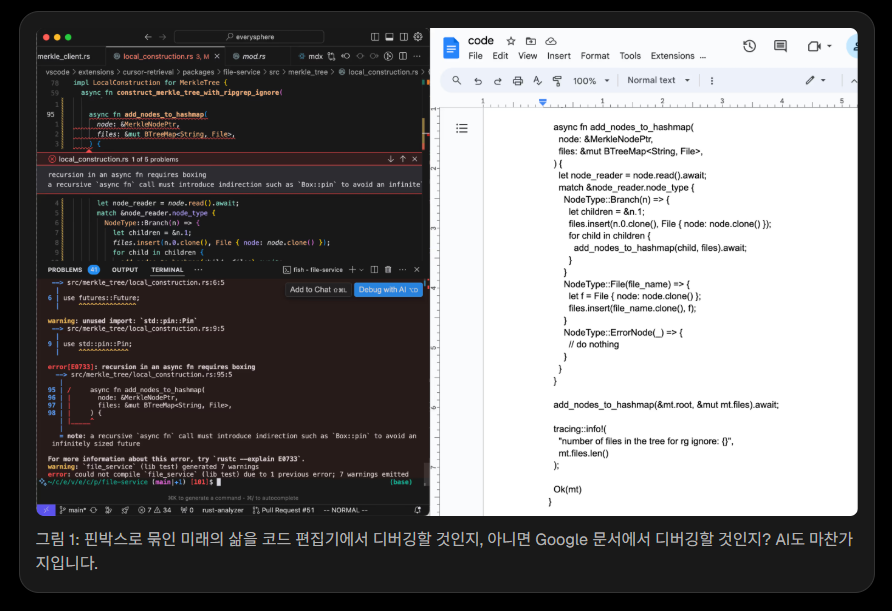Click the everysphere search box in the editor

pyautogui.click(x=249, y=37)
